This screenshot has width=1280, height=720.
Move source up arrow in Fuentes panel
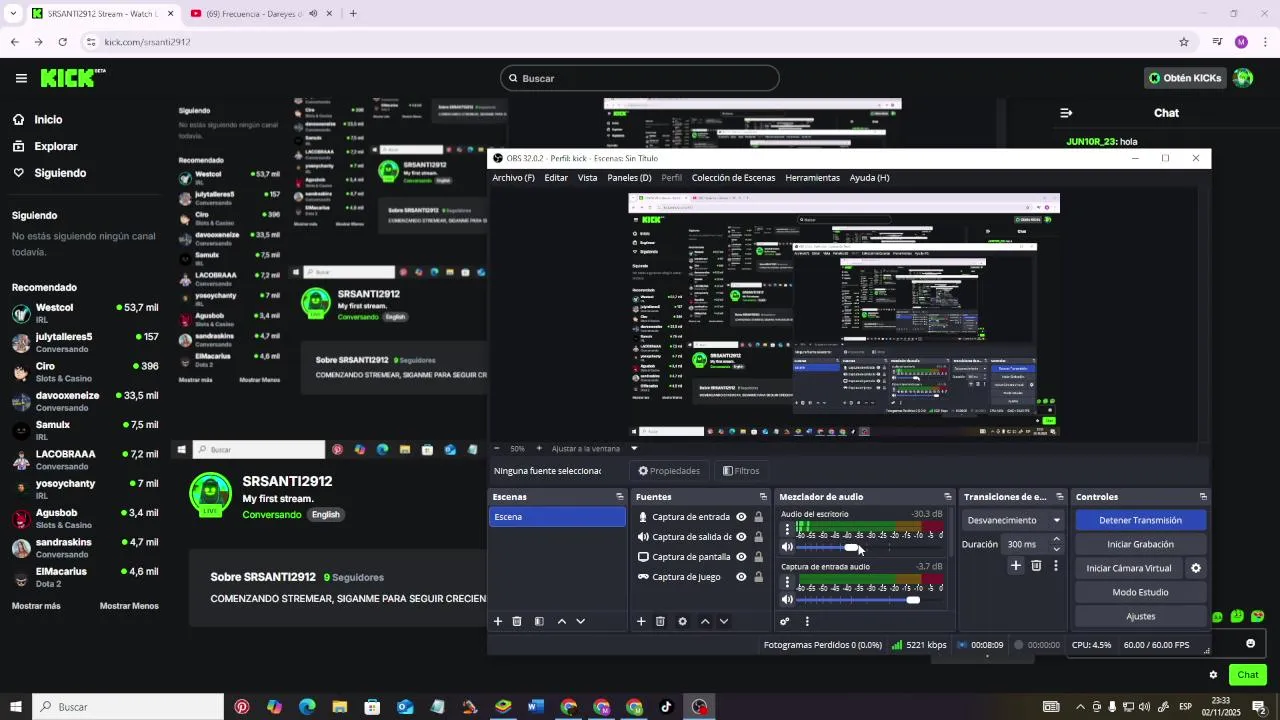point(705,621)
